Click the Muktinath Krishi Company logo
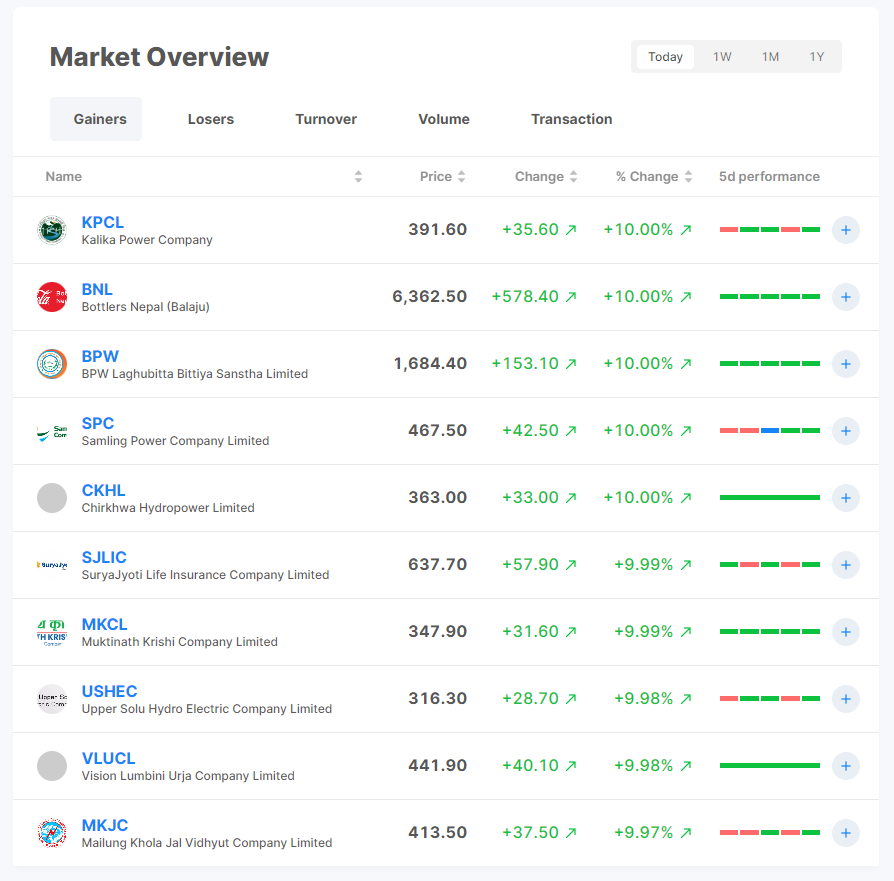Viewport: 894px width, 881px height. 52,632
